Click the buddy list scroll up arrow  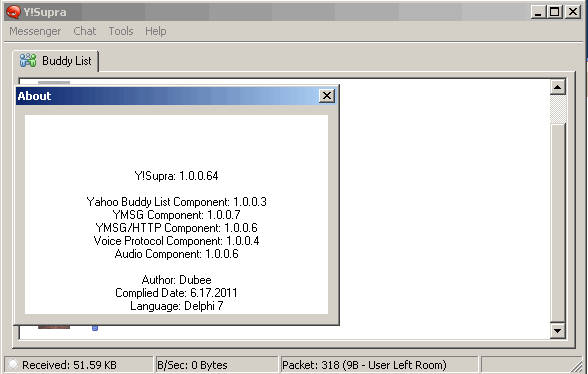coord(558,87)
